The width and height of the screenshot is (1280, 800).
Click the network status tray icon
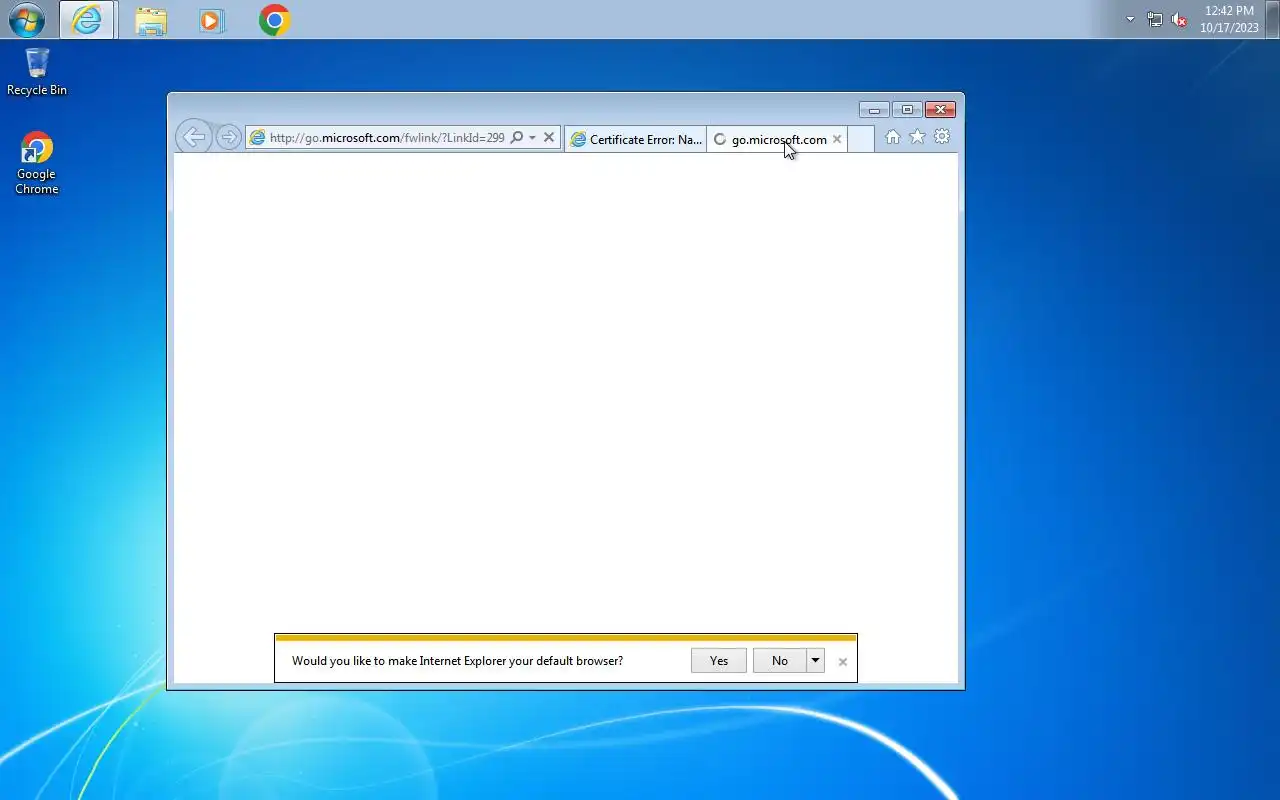1155,19
